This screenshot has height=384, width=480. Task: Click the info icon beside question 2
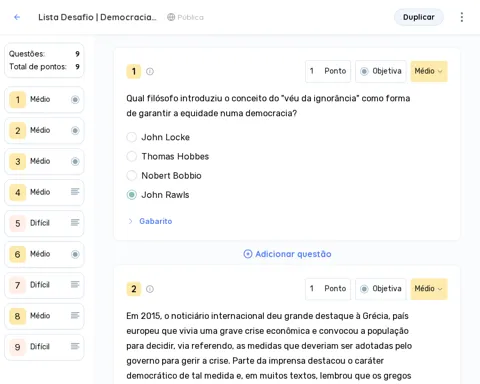click(x=150, y=289)
